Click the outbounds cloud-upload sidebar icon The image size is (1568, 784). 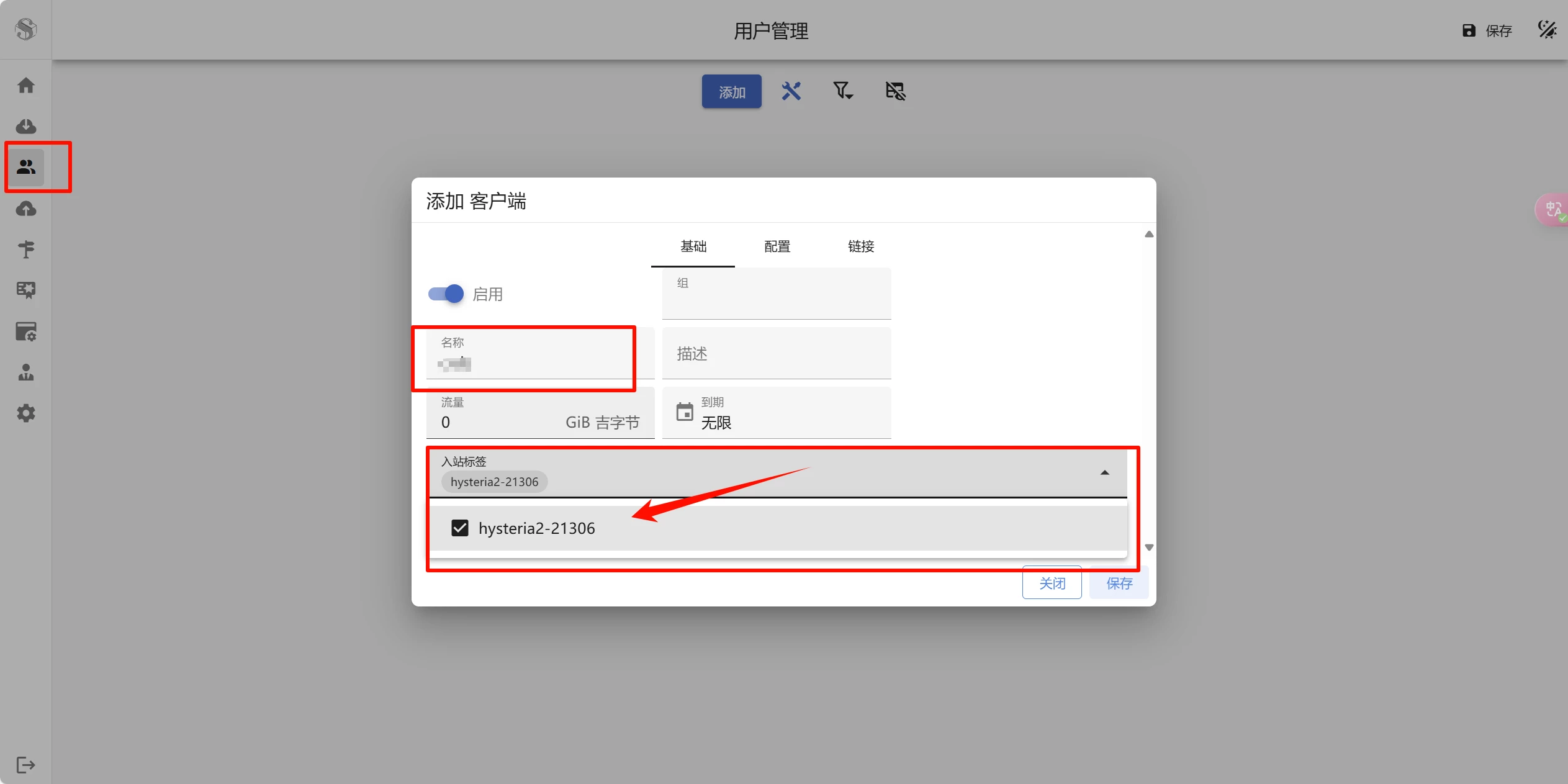(25, 209)
